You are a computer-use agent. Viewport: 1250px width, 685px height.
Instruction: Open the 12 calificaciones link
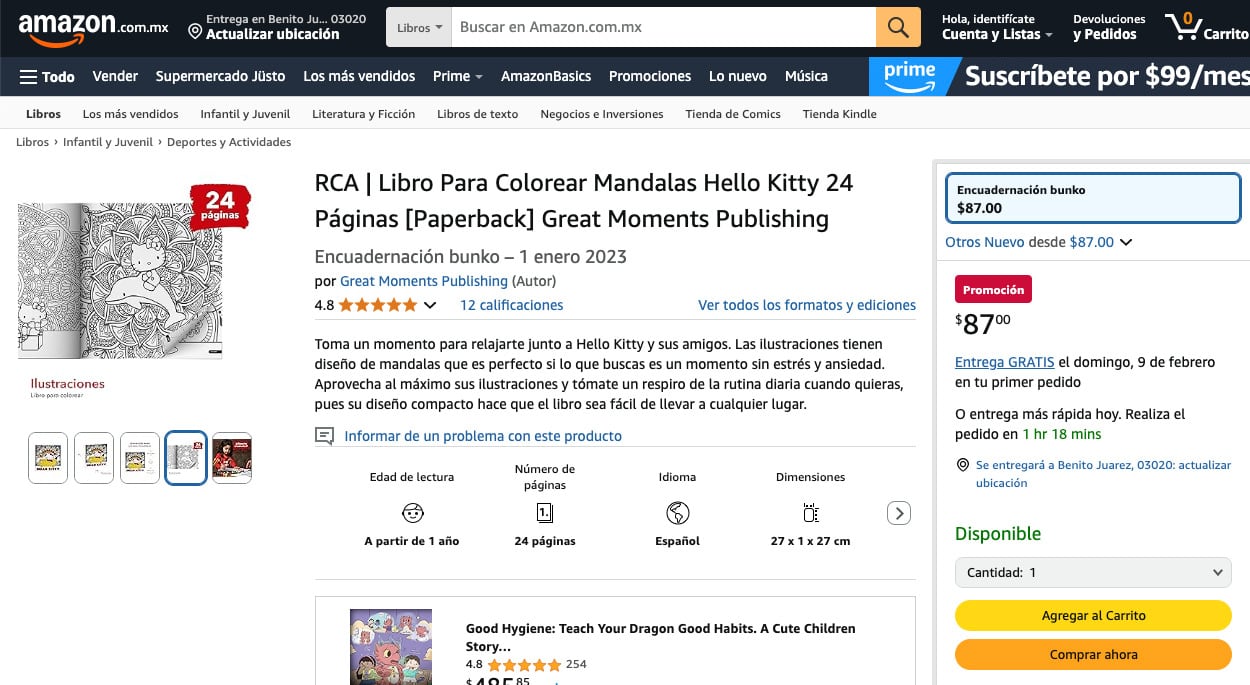[511, 305]
